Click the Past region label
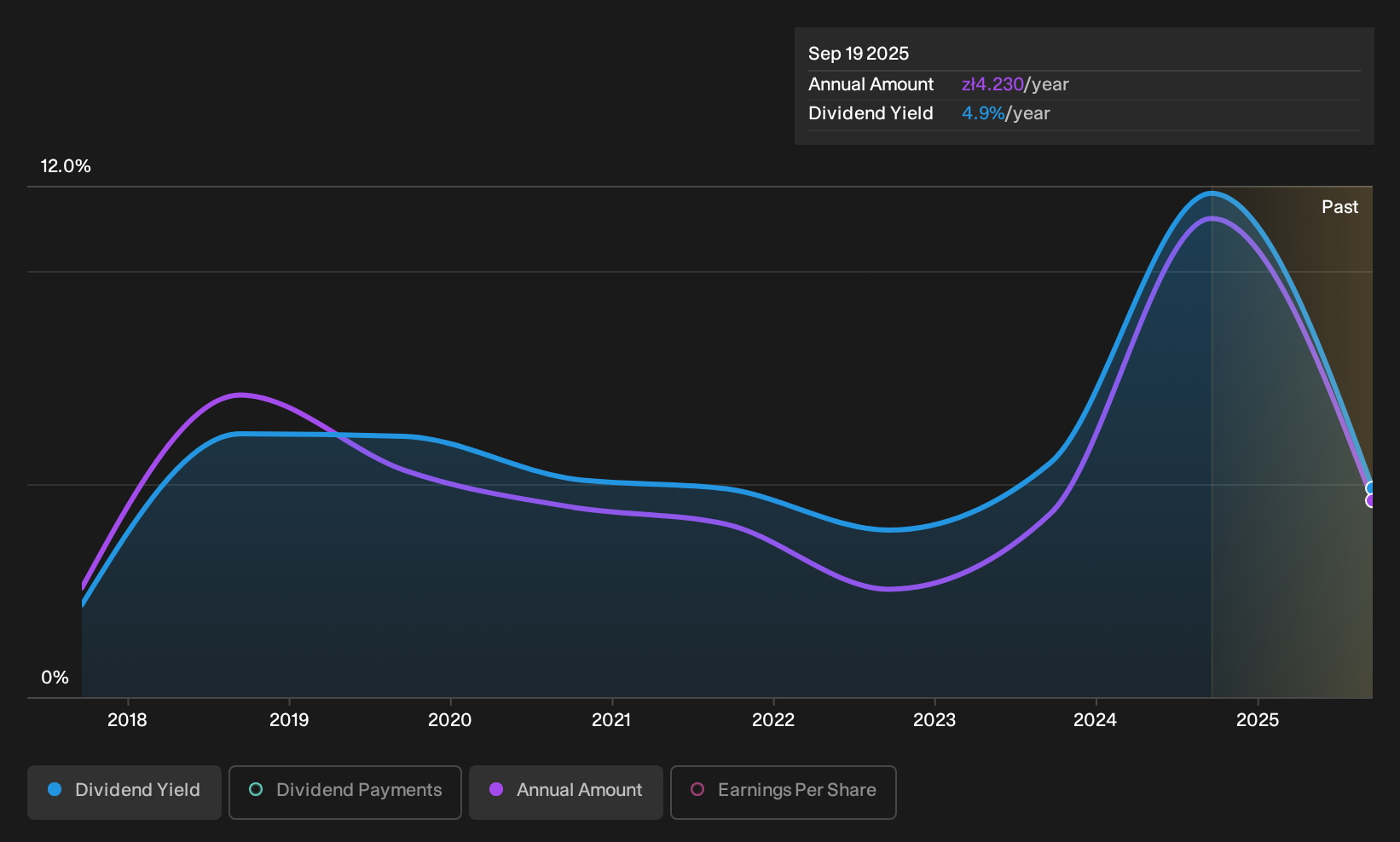The height and width of the screenshot is (842, 1400). click(x=1339, y=207)
